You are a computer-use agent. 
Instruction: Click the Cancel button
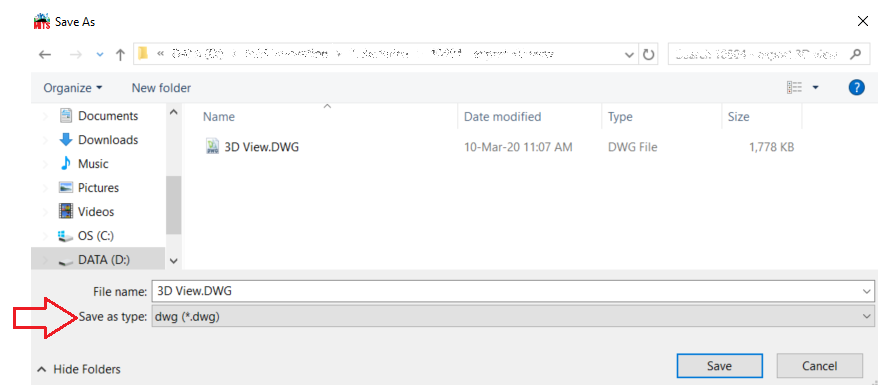(819, 366)
